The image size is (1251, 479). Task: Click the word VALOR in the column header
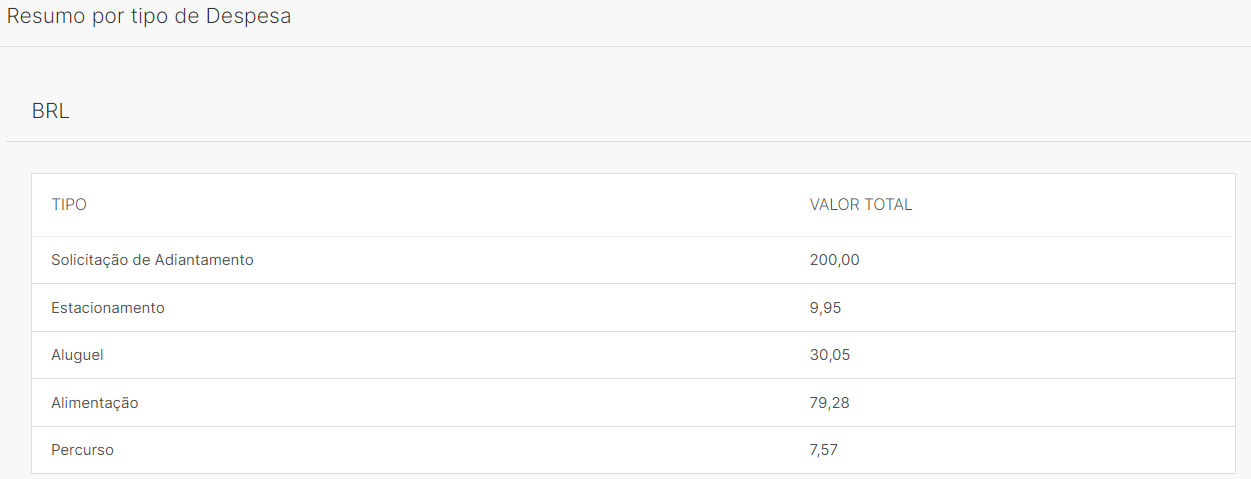pos(833,205)
